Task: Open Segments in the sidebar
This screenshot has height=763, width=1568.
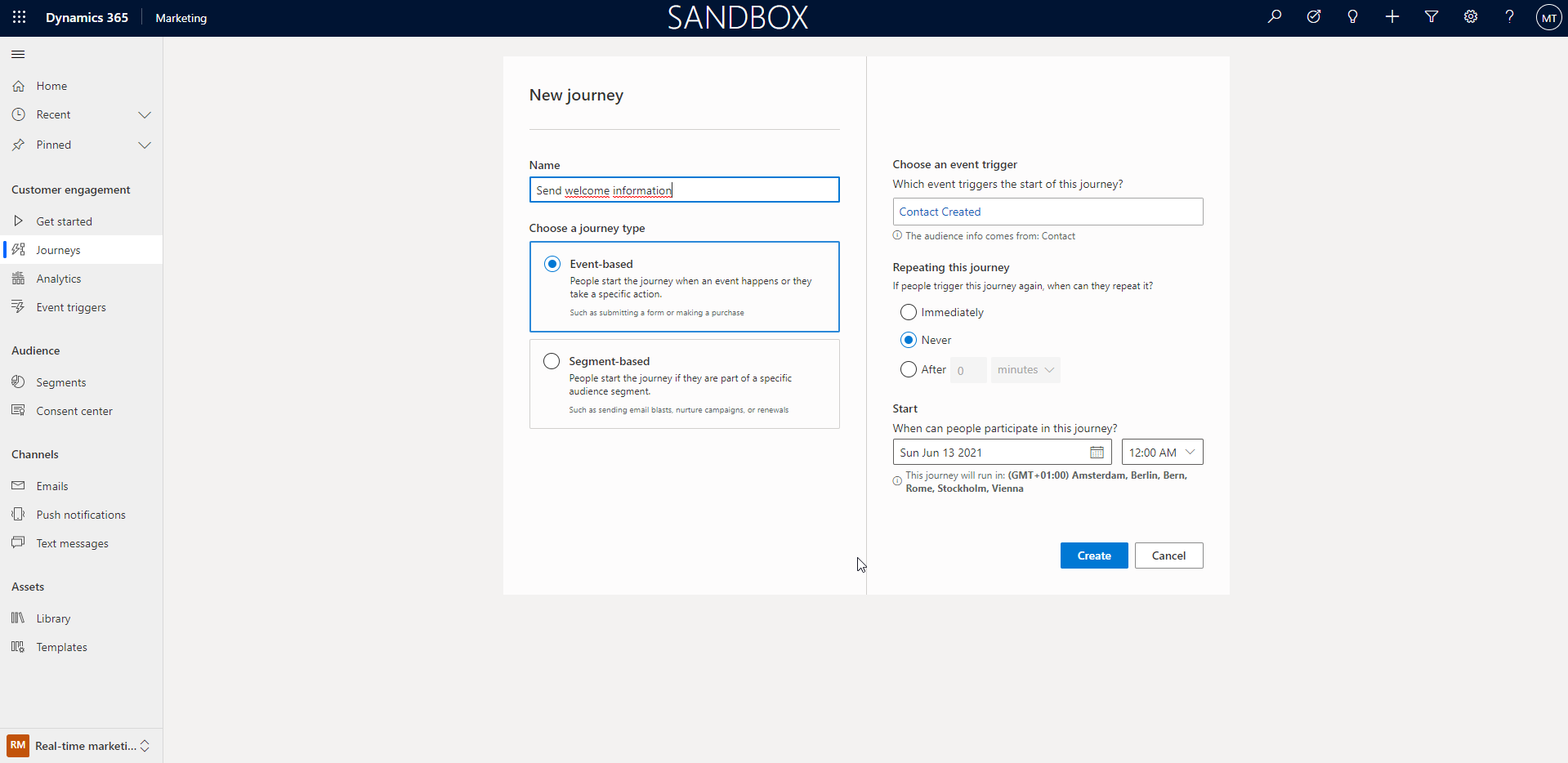Action: [60, 382]
